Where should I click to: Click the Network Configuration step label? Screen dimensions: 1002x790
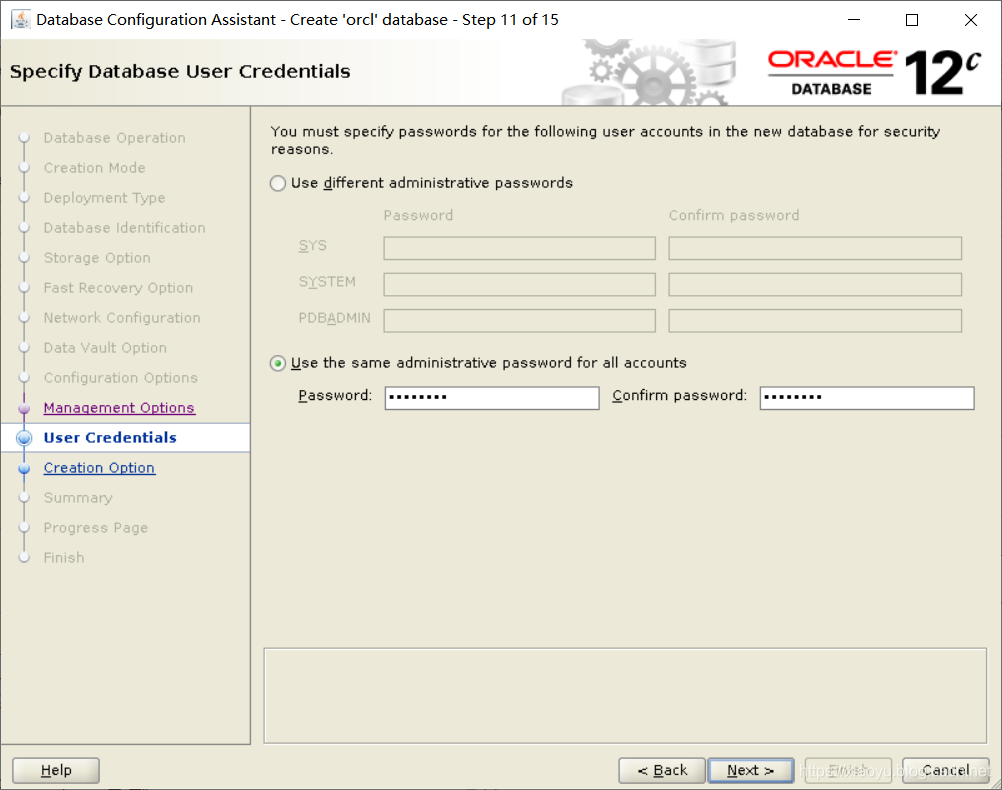pos(122,318)
